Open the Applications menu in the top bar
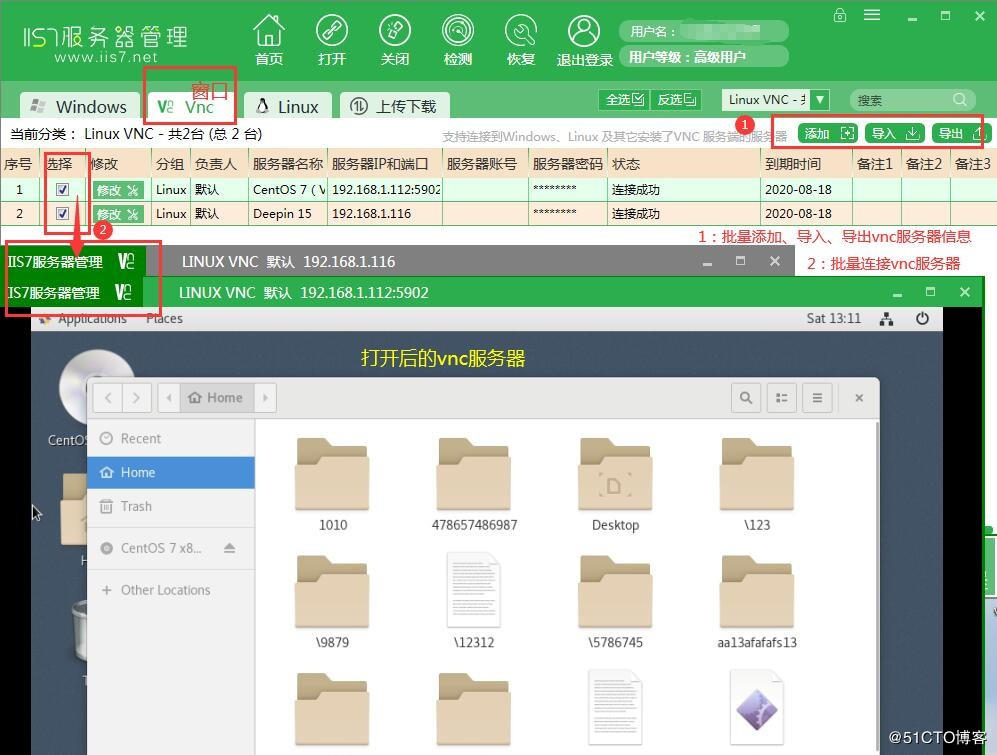The width and height of the screenshot is (997, 755). (x=103, y=318)
